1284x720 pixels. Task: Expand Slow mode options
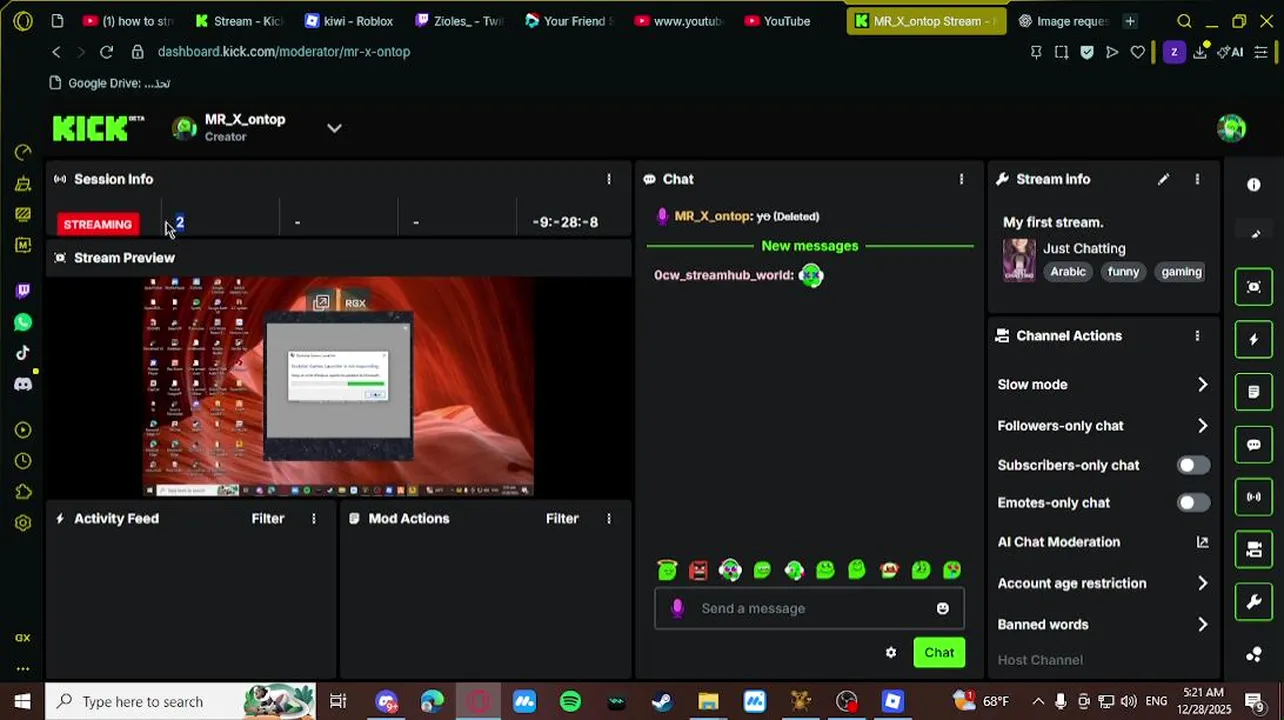[1202, 384]
